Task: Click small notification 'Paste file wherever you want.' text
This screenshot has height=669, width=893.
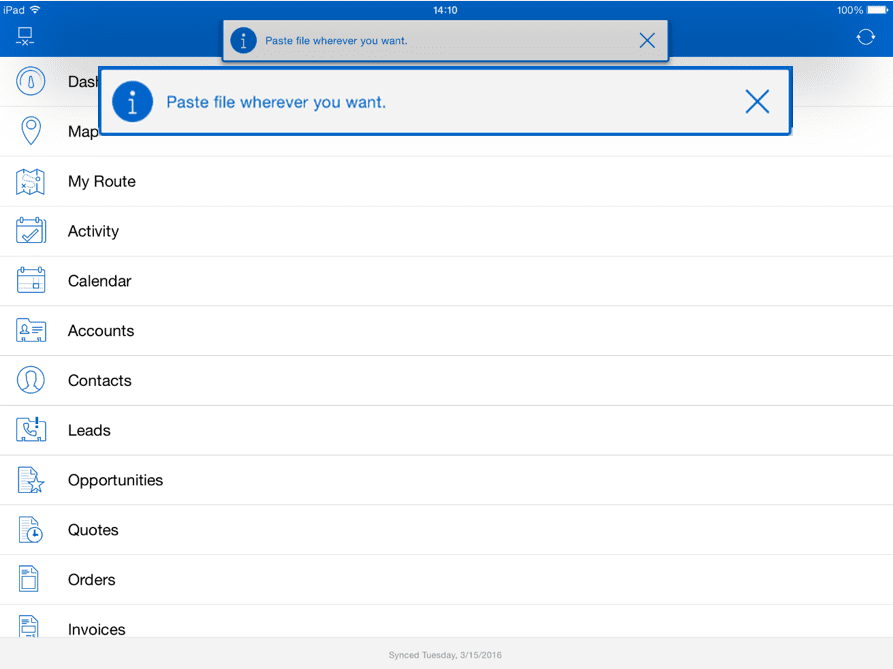Action: 336,41
